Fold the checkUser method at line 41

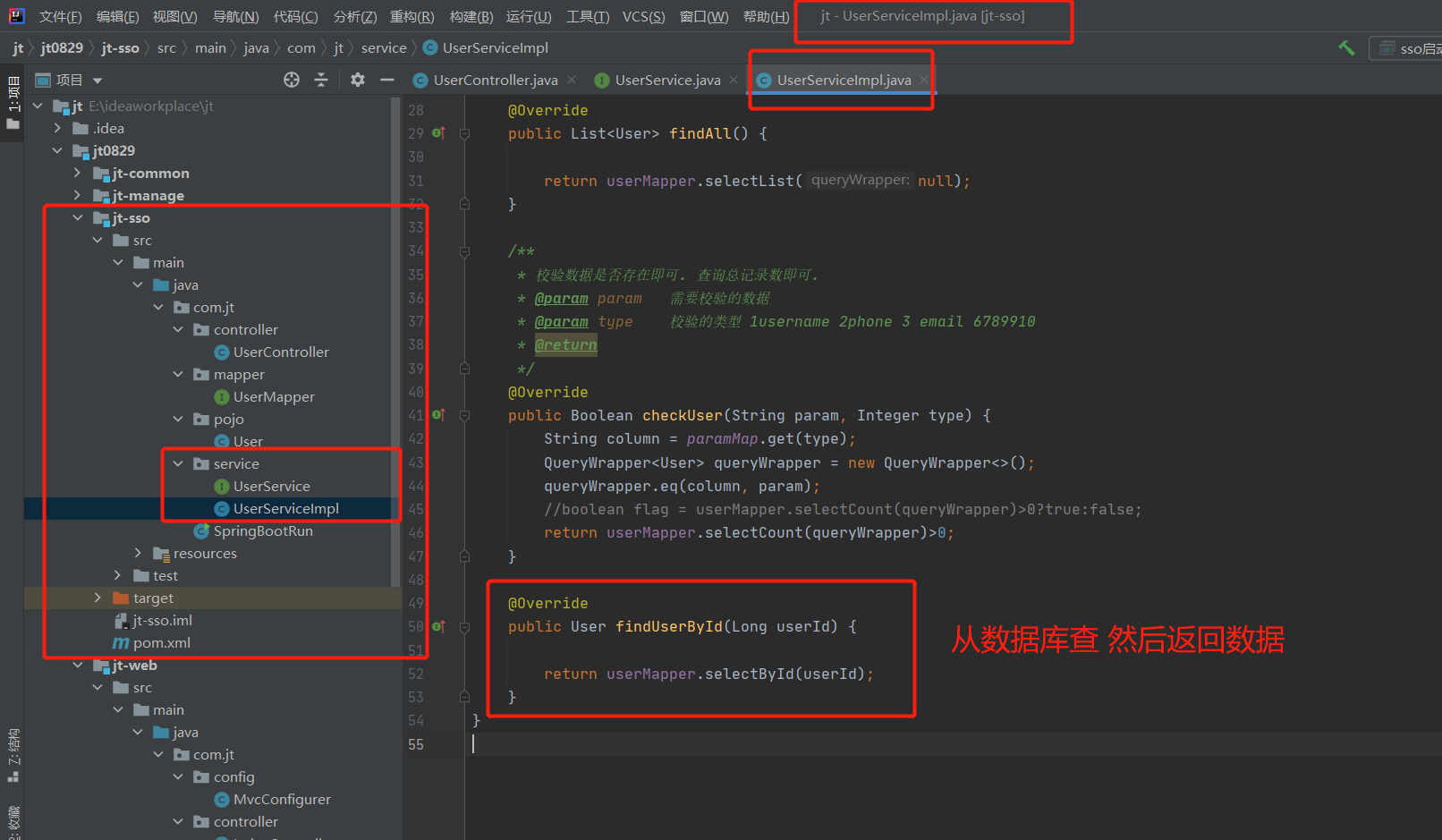click(x=465, y=415)
